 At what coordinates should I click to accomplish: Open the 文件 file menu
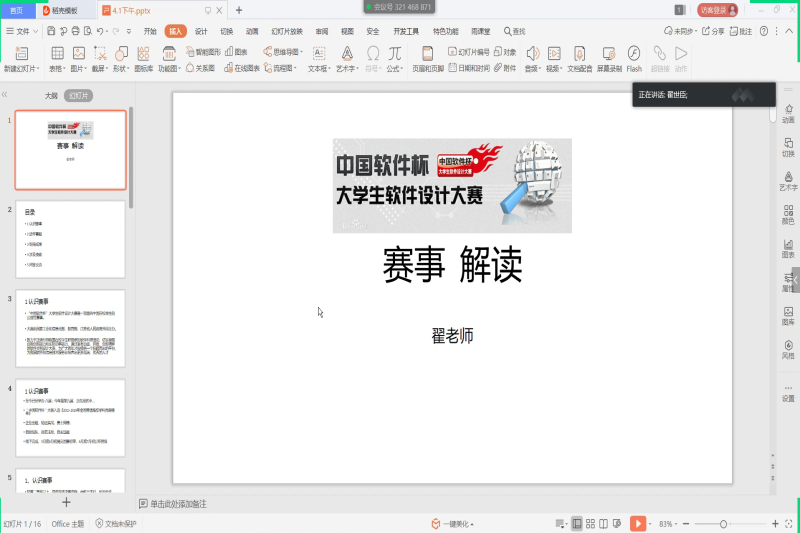[22, 31]
